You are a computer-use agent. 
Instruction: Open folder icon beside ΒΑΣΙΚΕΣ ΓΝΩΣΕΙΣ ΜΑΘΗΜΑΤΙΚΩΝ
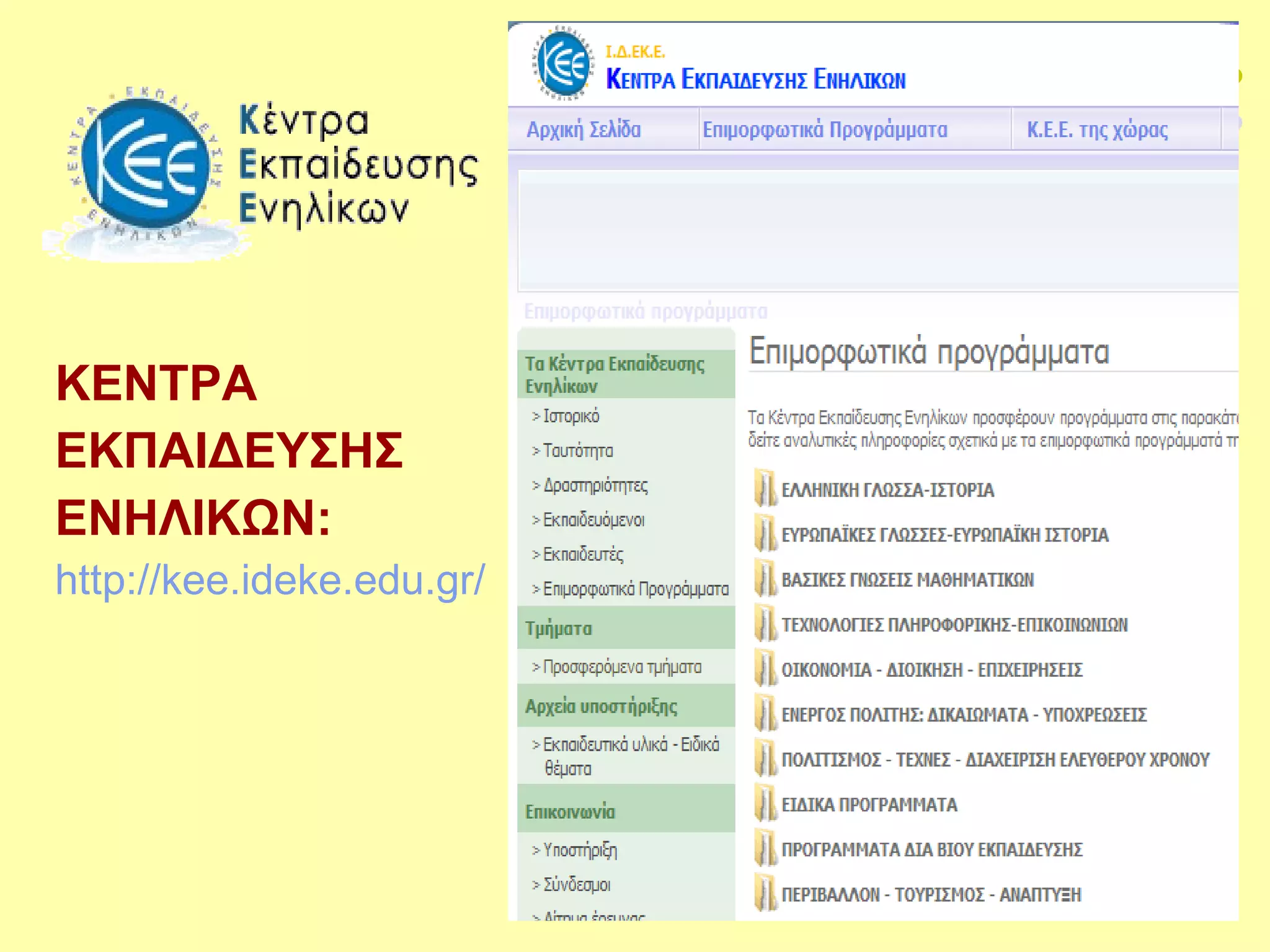tap(765, 579)
